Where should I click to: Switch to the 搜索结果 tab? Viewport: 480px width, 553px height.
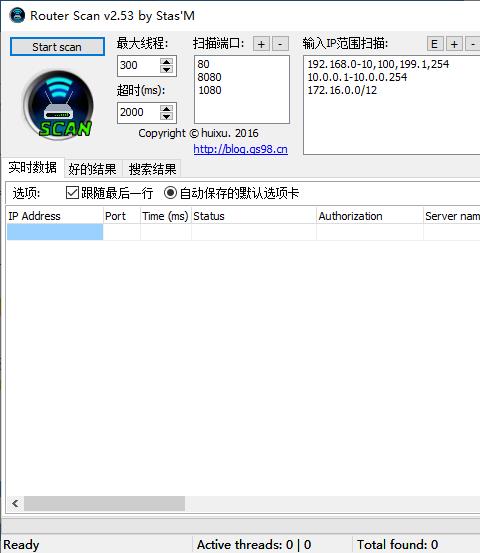pos(152,169)
